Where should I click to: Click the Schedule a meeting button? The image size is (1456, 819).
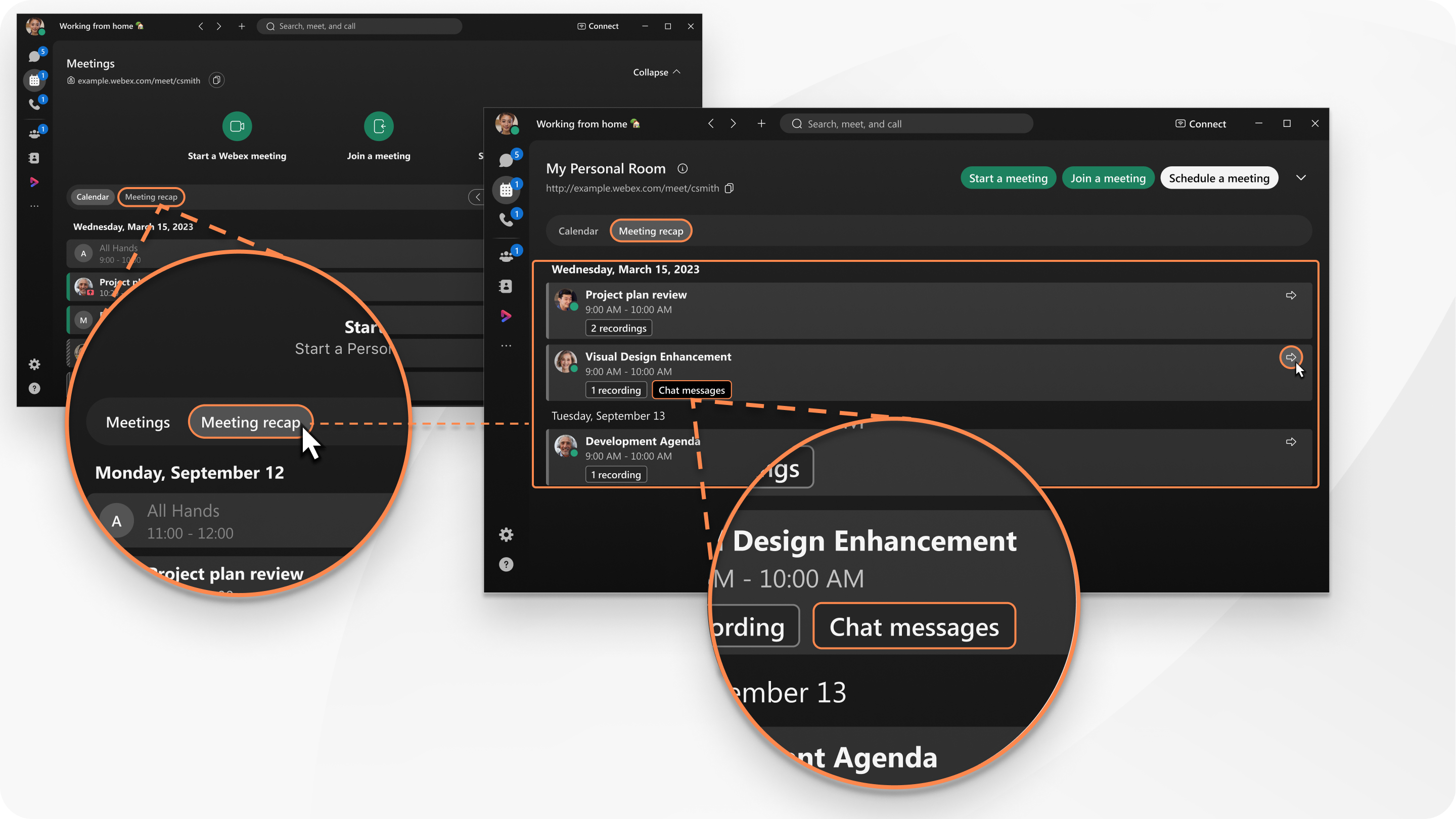click(x=1219, y=178)
